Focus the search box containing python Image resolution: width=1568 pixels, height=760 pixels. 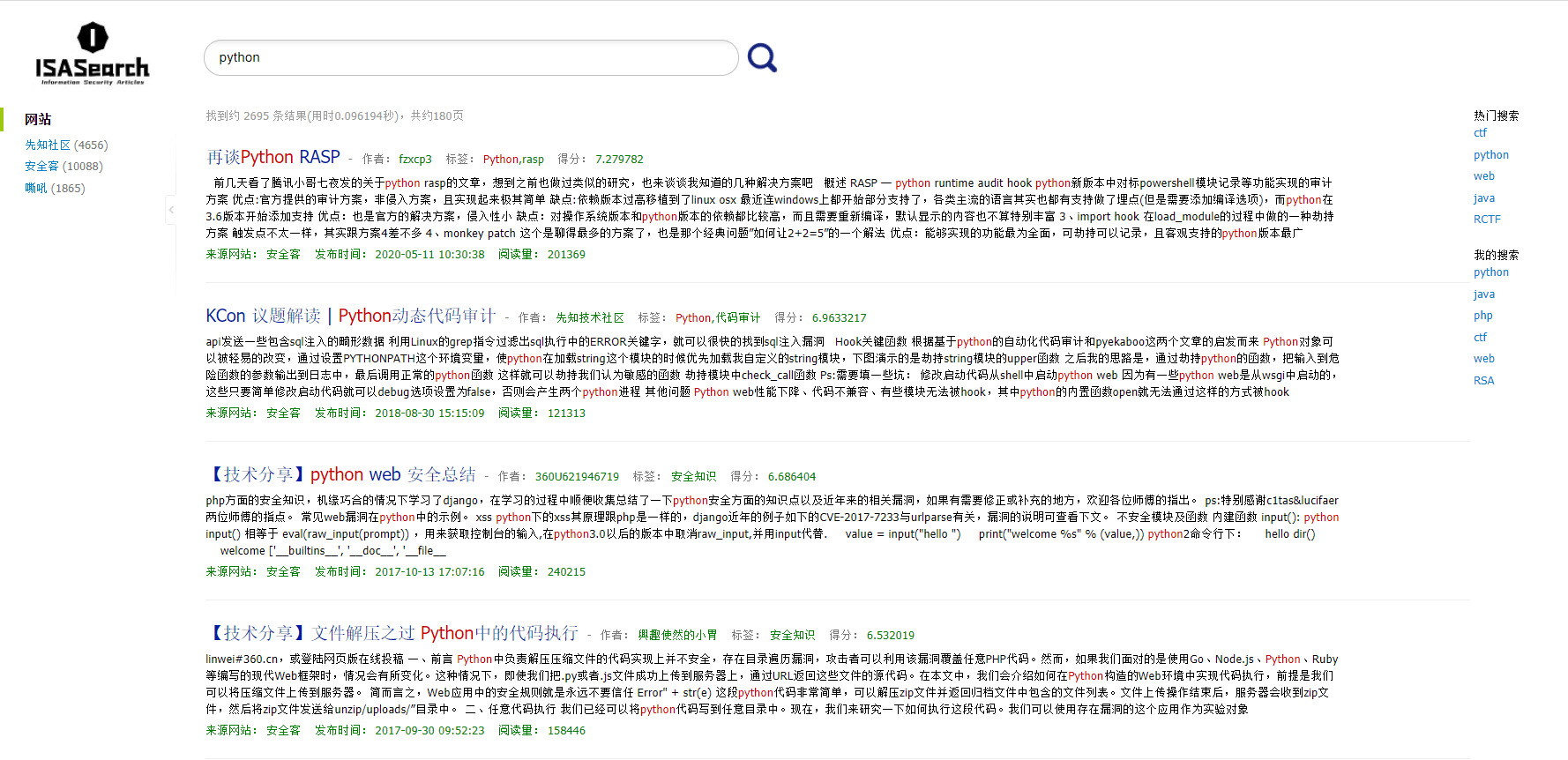(471, 57)
